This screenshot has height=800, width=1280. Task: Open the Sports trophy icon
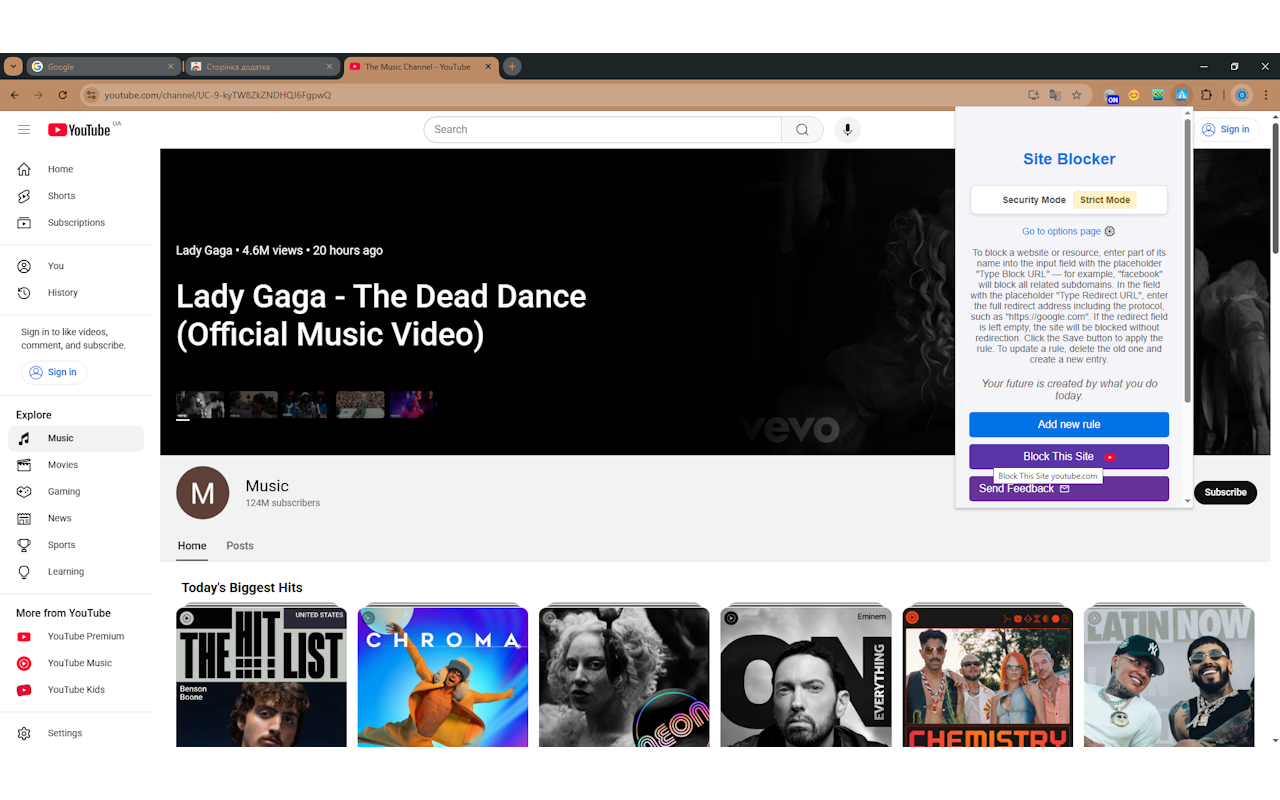[x=25, y=545]
